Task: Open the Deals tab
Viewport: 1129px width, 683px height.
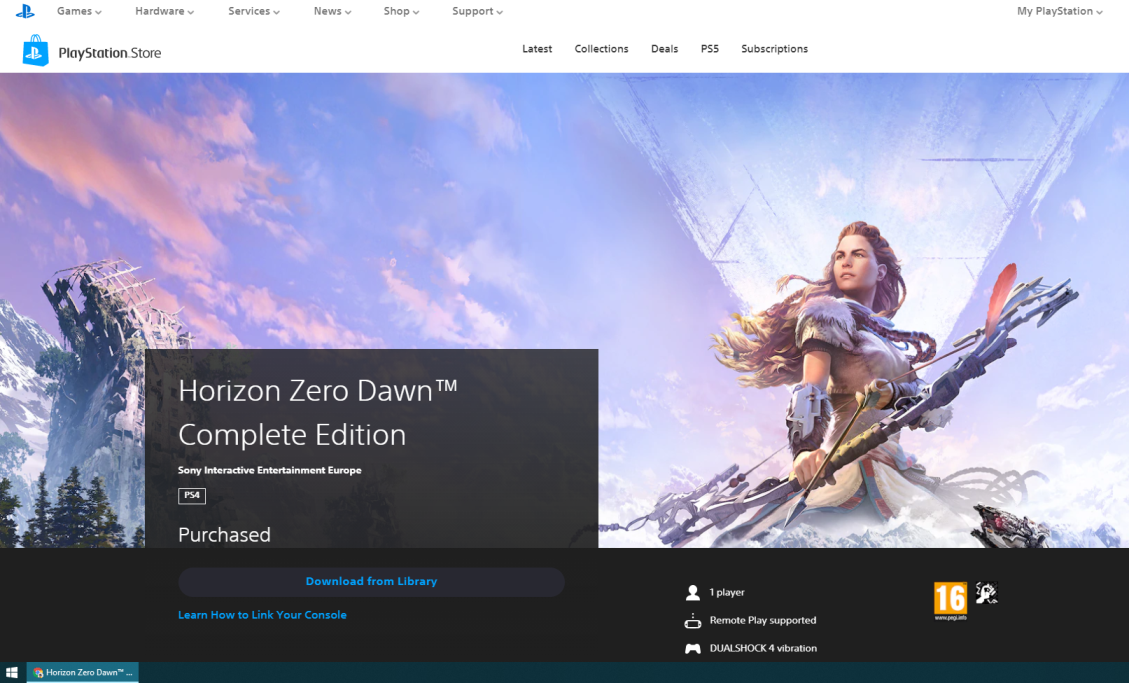Action: tap(665, 49)
